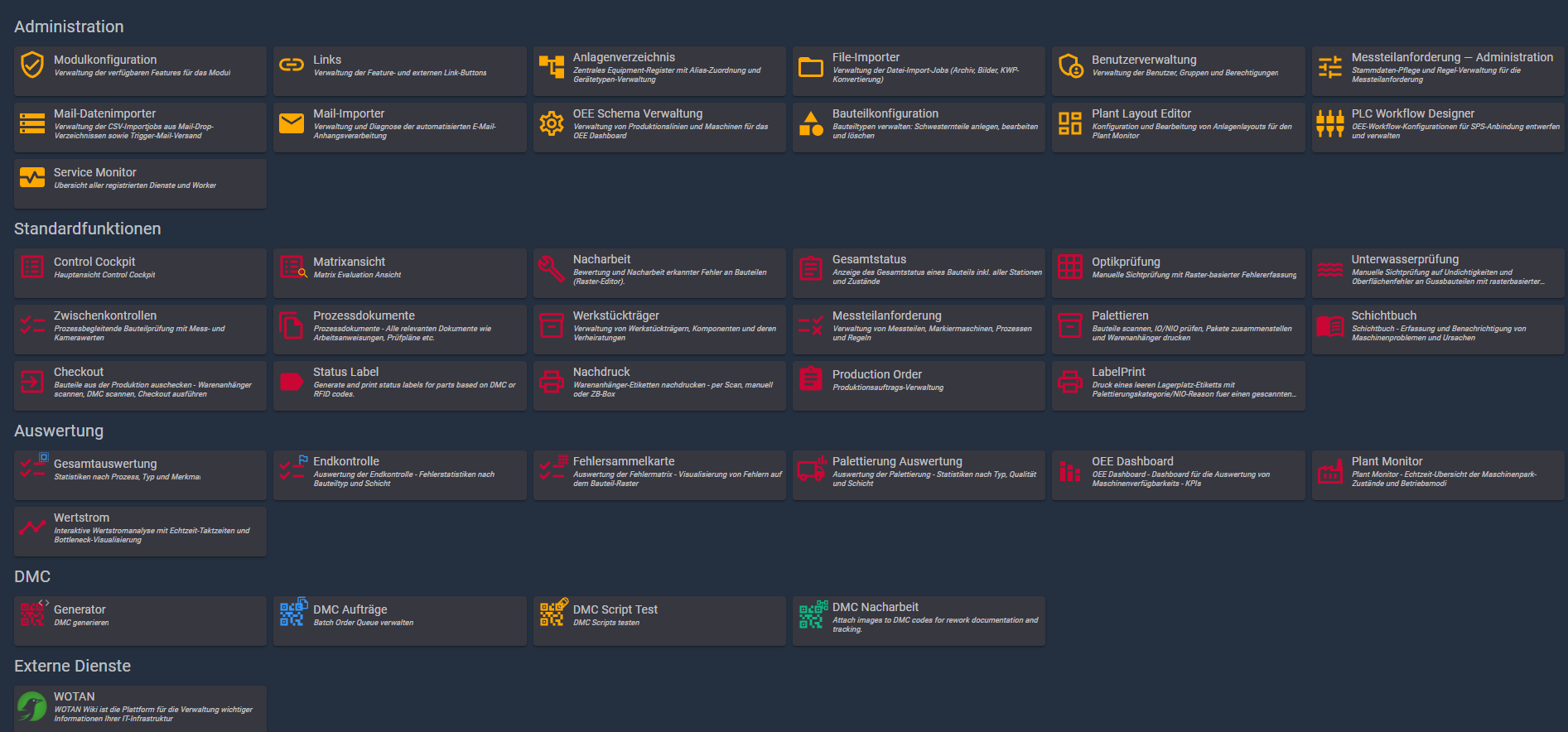
Task: Open the DMC Script Test tile
Action: coord(659,621)
